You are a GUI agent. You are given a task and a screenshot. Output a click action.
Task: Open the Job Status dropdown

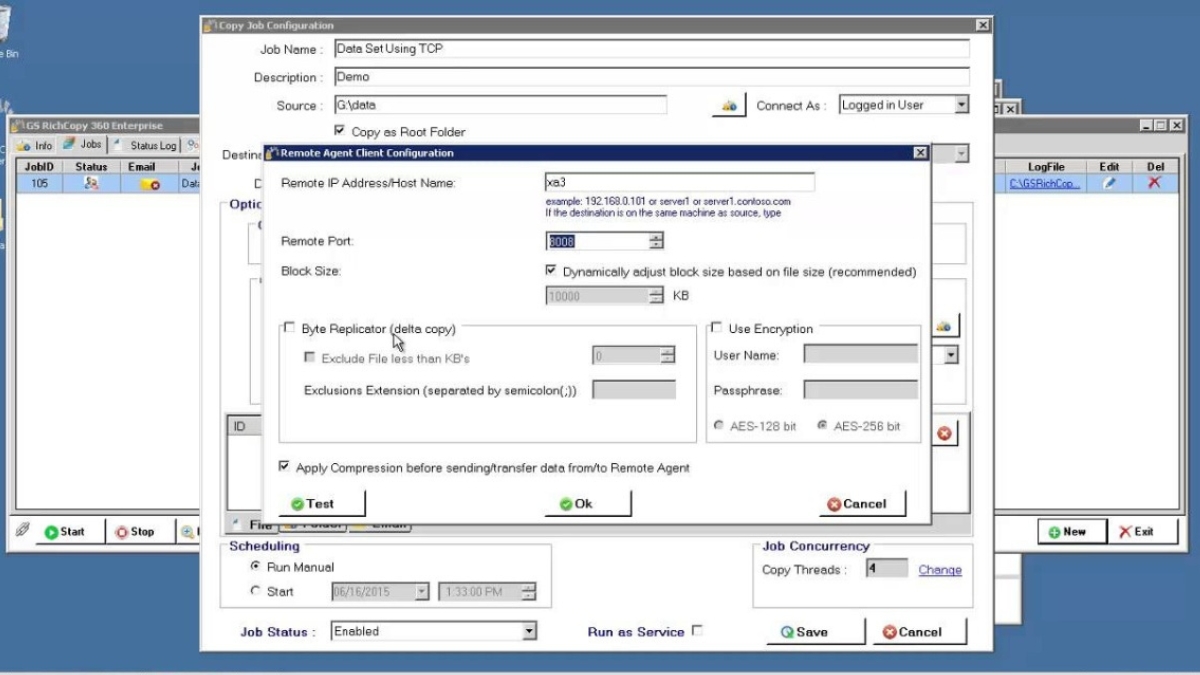pyautogui.click(x=529, y=631)
